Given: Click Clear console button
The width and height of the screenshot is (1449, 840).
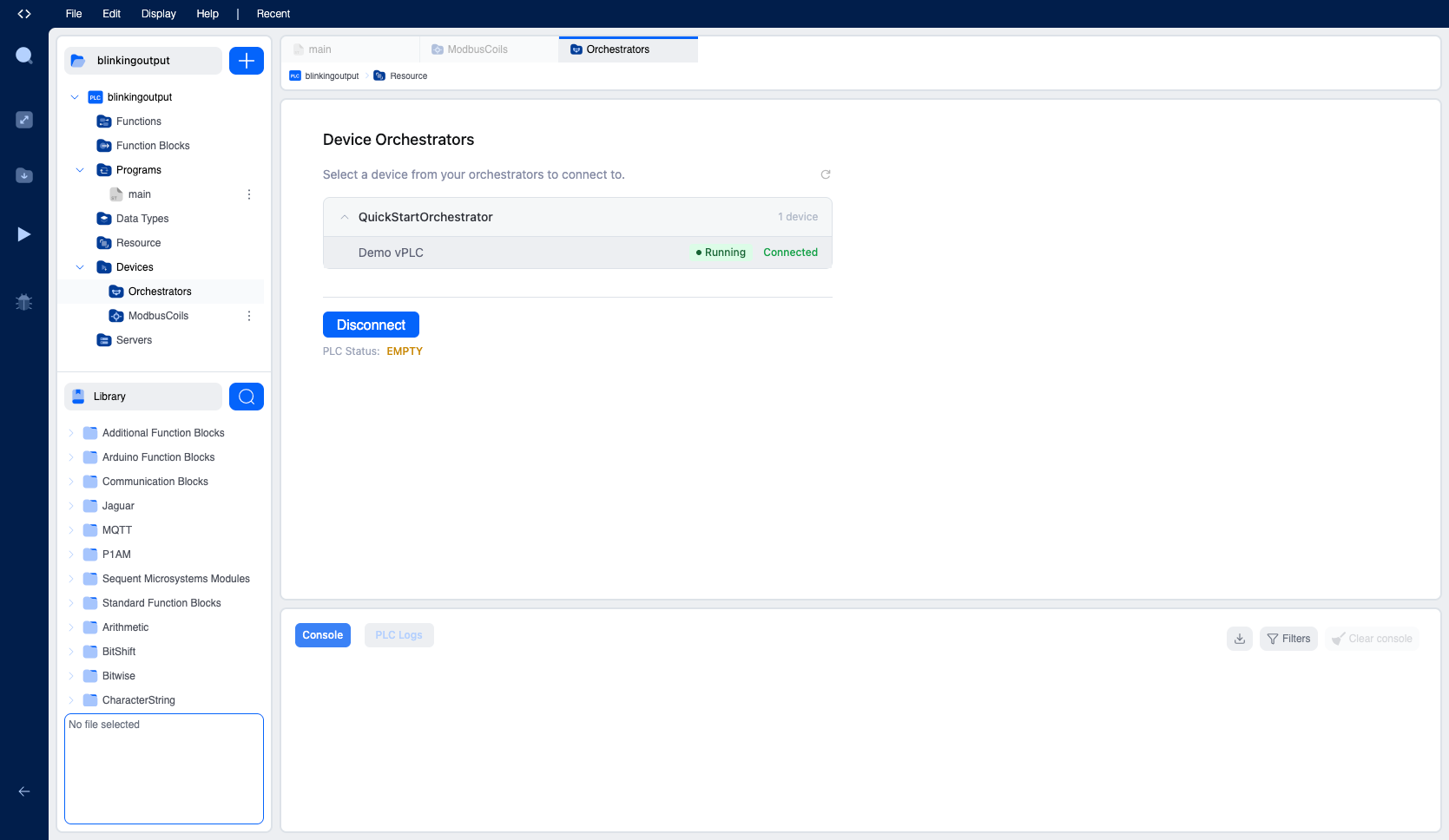Looking at the screenshot, I should click(x=1372, y=639).
